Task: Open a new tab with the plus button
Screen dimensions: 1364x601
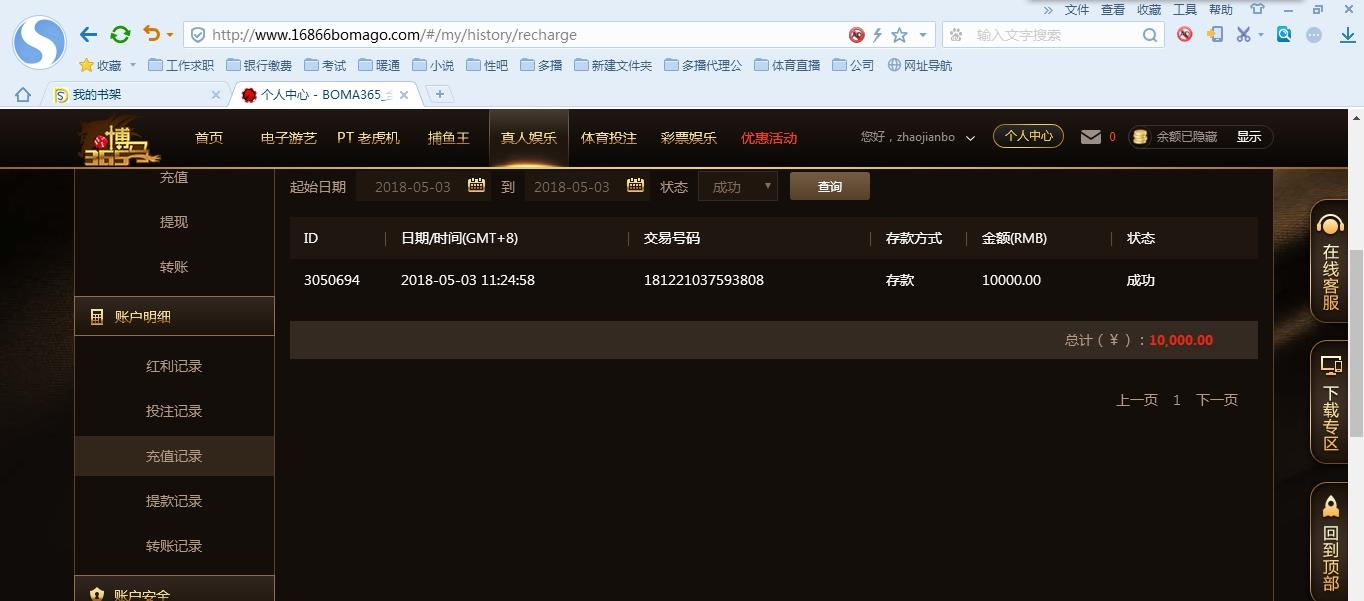Action: pyautogui.click(x=439, y=94)
